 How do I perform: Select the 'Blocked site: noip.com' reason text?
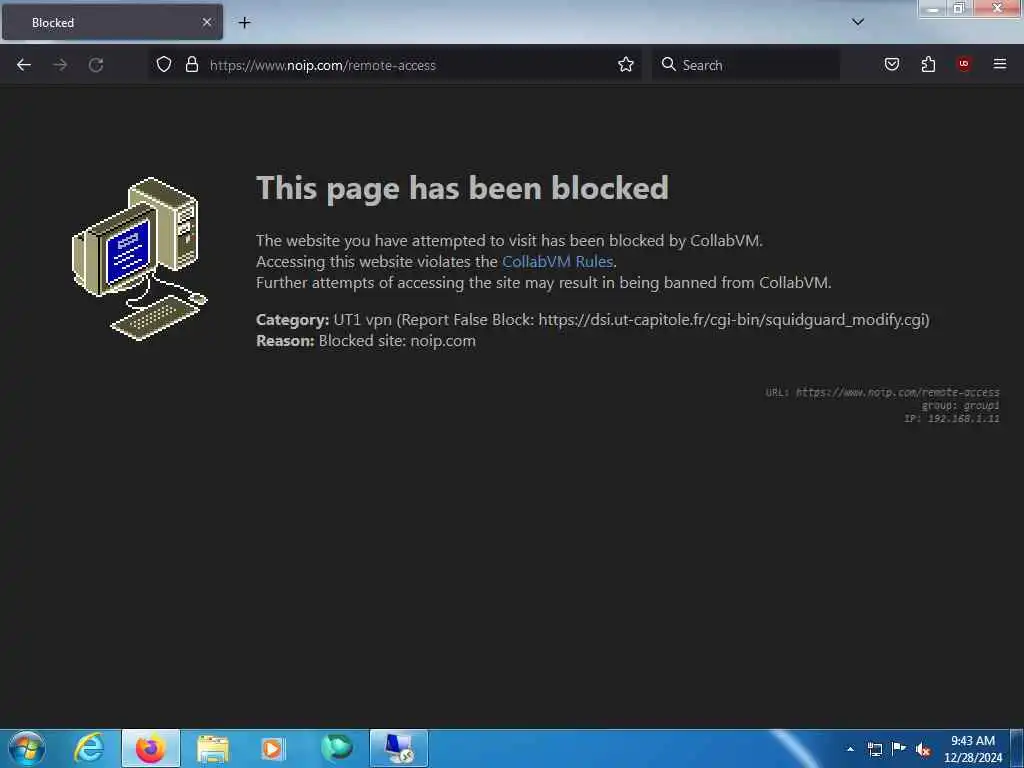(397, 341)
